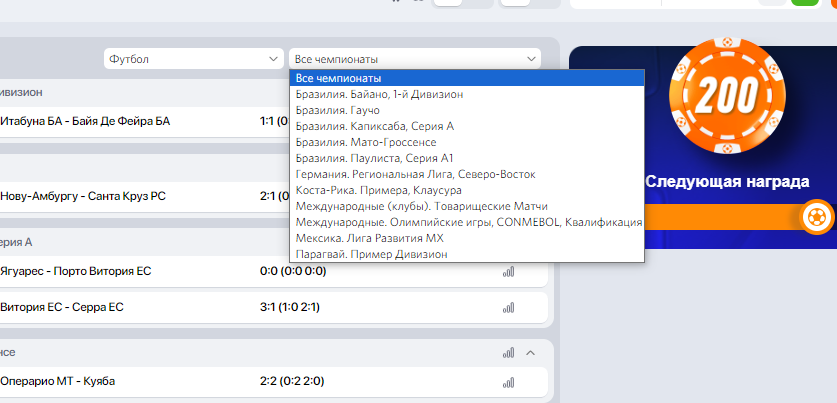Open match Витория ЕС - Серра ЕС

62,307
